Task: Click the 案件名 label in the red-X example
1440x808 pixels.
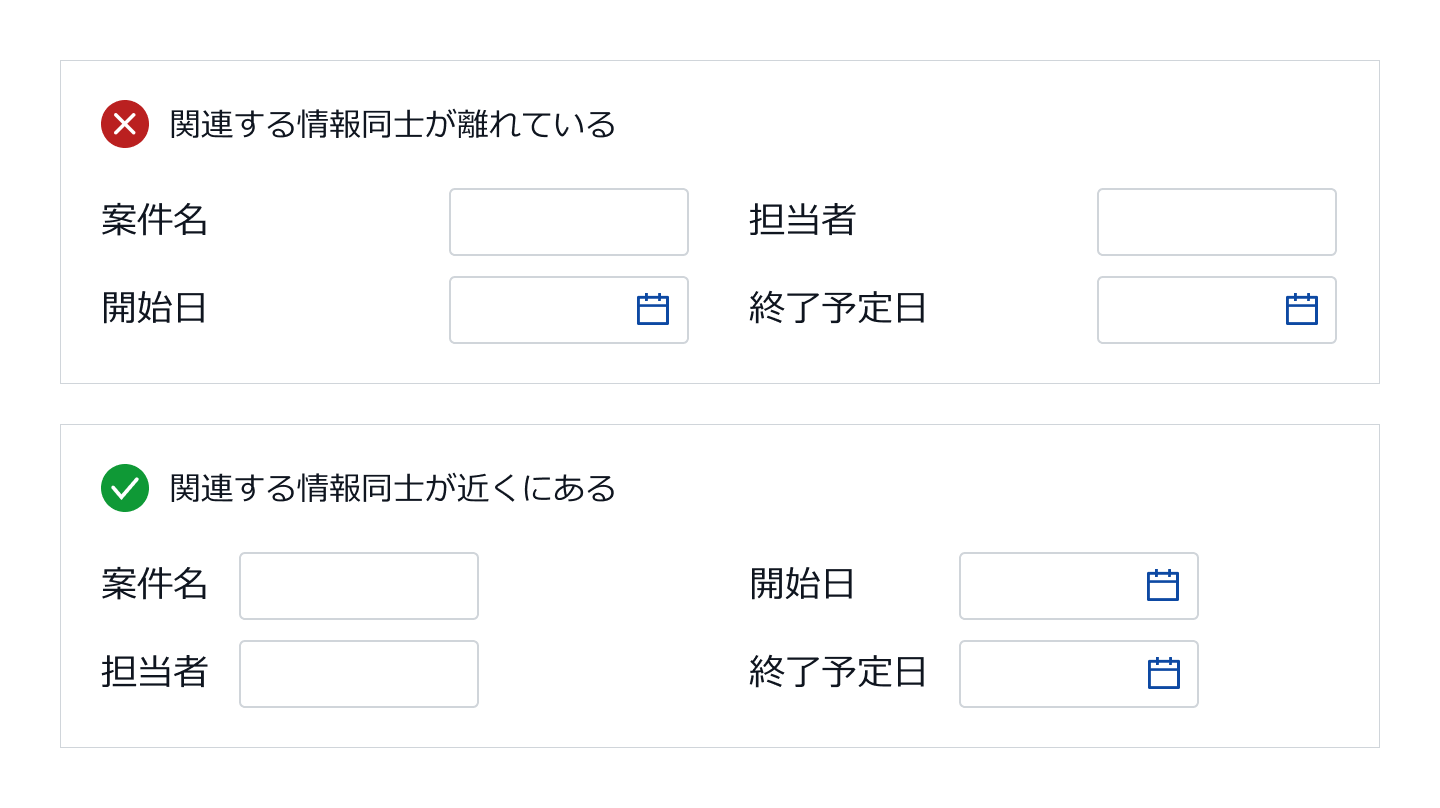Action: pos(154,220)
